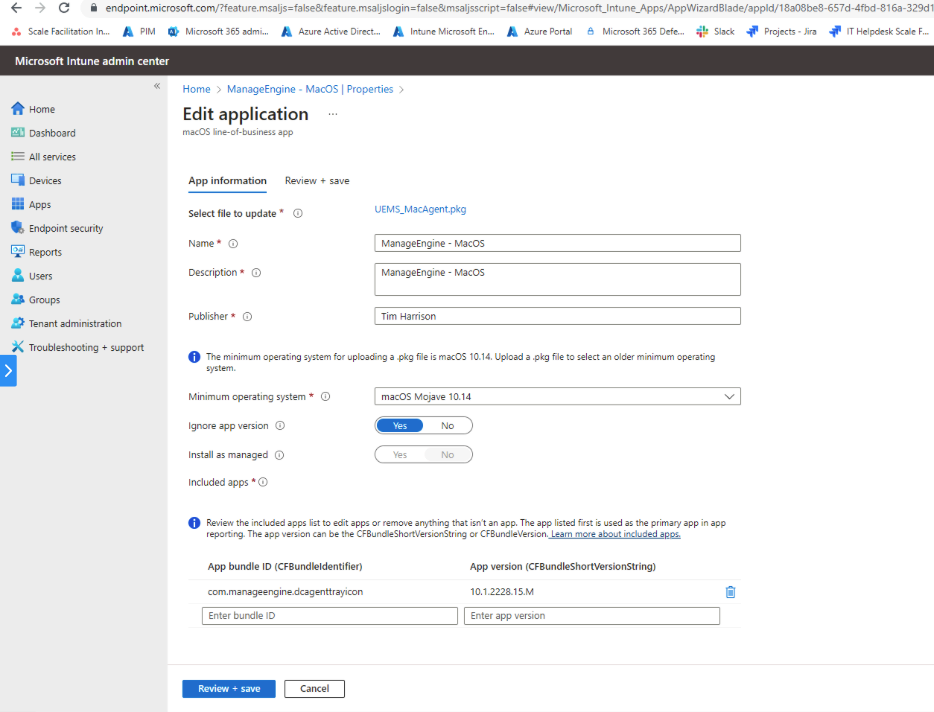Open the IT Helpdesk Scale bookmark
Viewport: 934px width, 712px height.
[880, 32]
